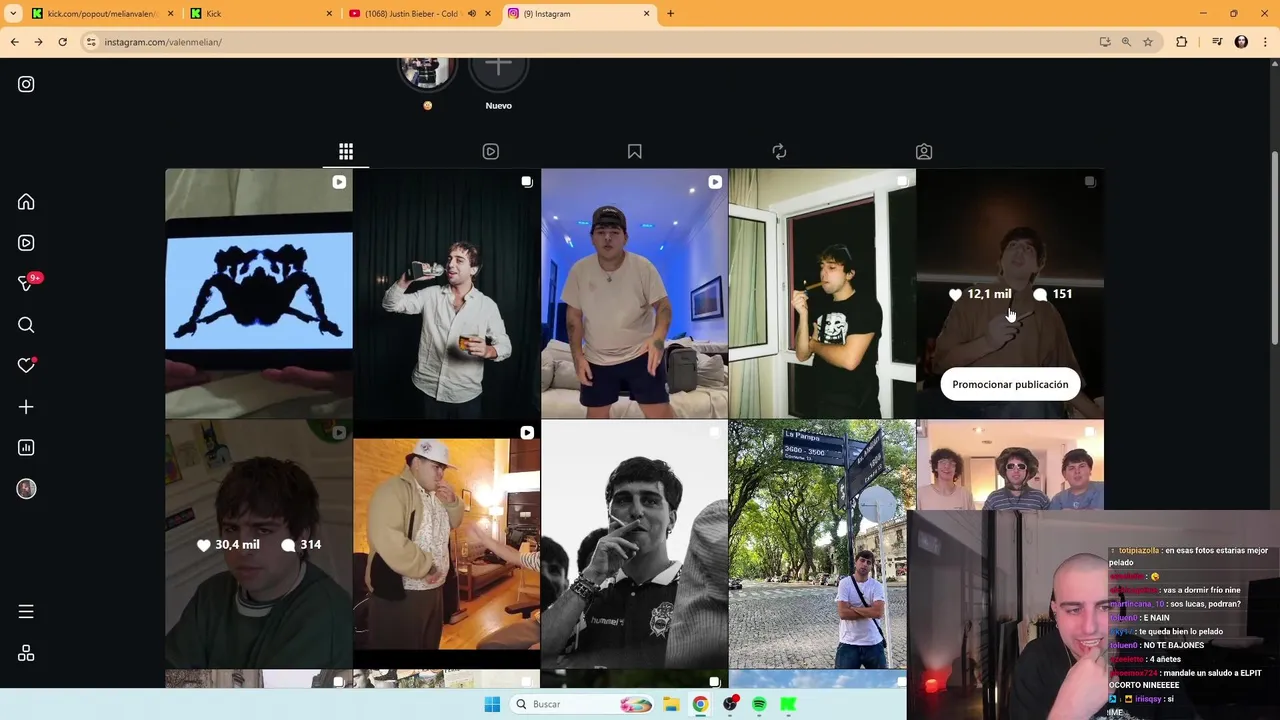This screenshot has width=1280, height=720.
Task: Open the zoom magnifier in address bar
Action: 1126,42
